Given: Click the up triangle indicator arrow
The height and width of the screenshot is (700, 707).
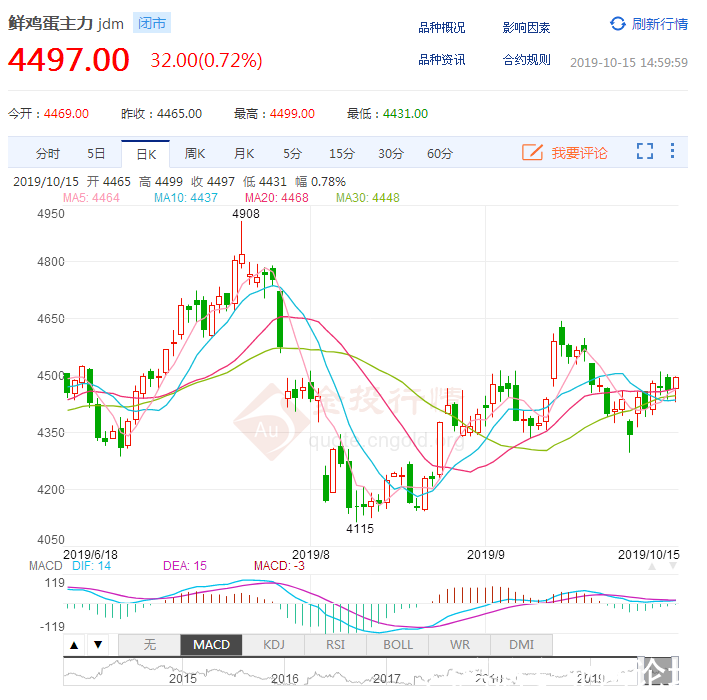Looking at the screenshot, I should coord(74,645).
